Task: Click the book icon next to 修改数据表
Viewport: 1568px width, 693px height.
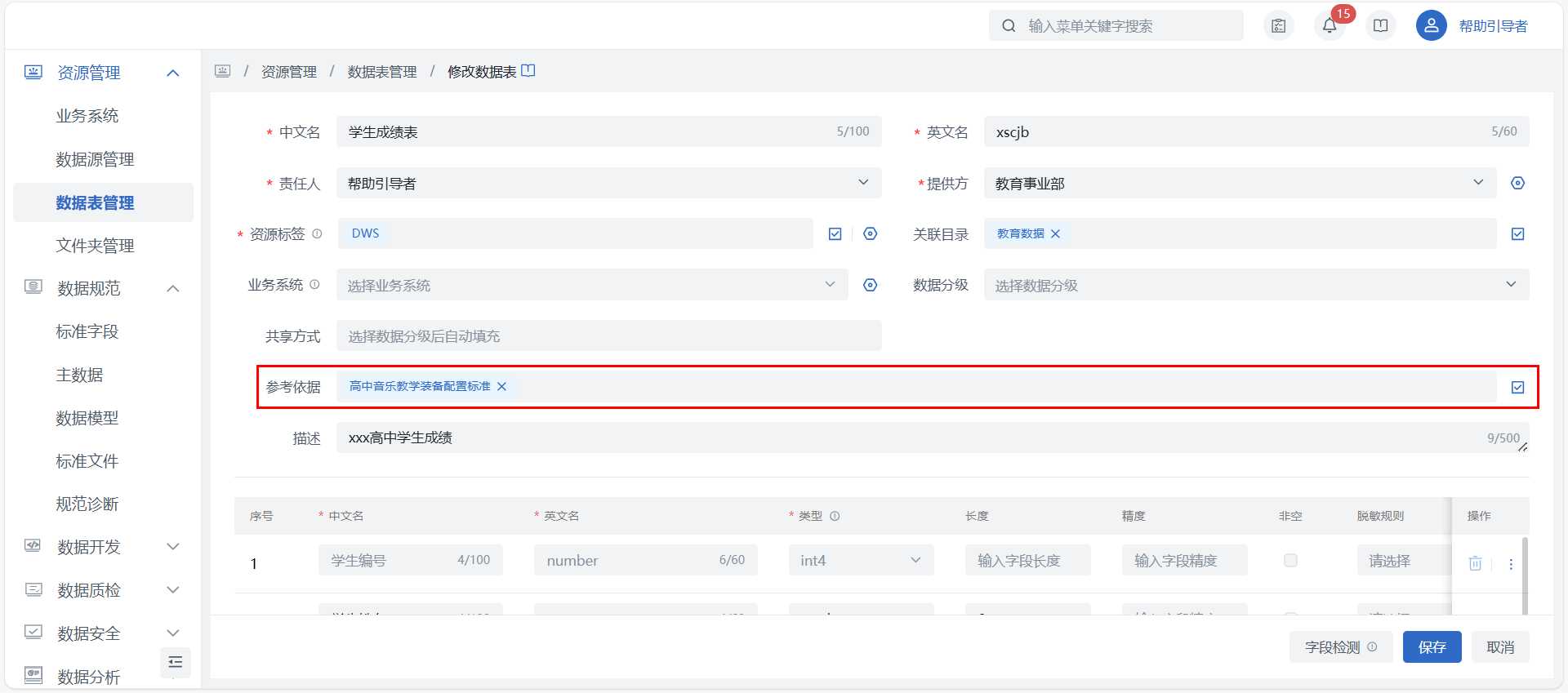Action: [528, 71]
